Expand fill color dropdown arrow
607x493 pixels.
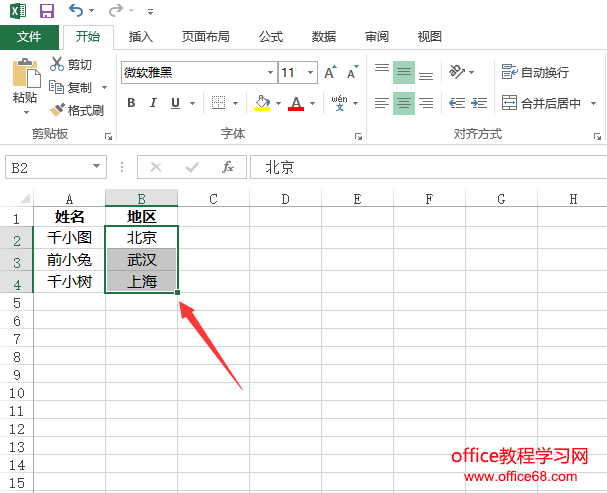click(x=278, y=103)
